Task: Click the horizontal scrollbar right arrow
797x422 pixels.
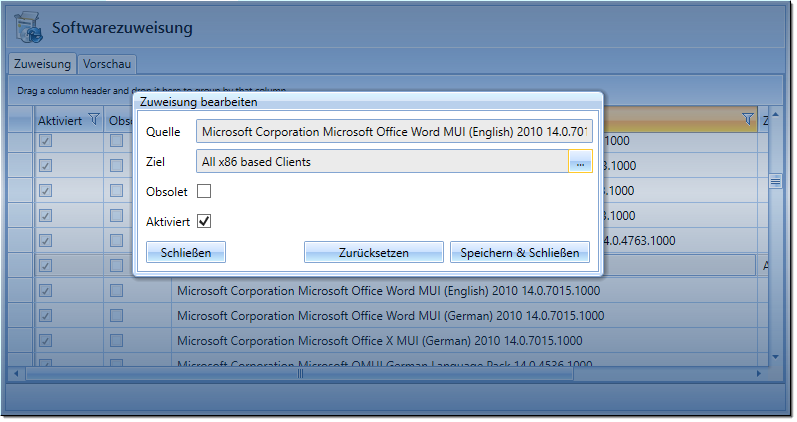Action: pyautogui.click(x=758, y=374)
